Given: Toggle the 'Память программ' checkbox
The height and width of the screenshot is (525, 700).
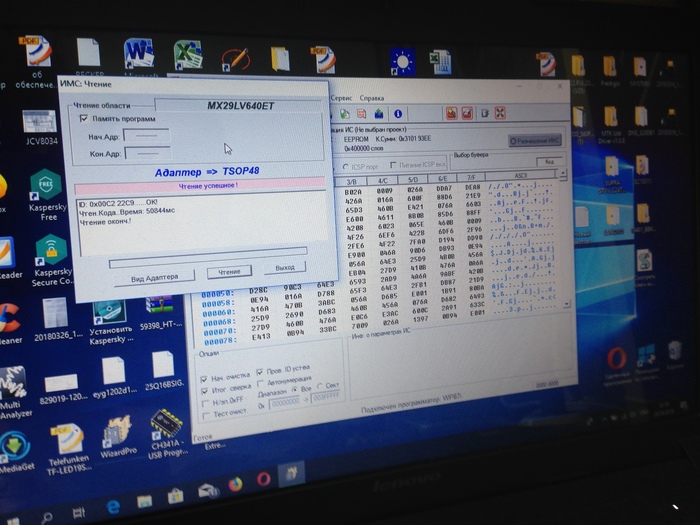Looking at the screenshot, I should coord(84,118).
